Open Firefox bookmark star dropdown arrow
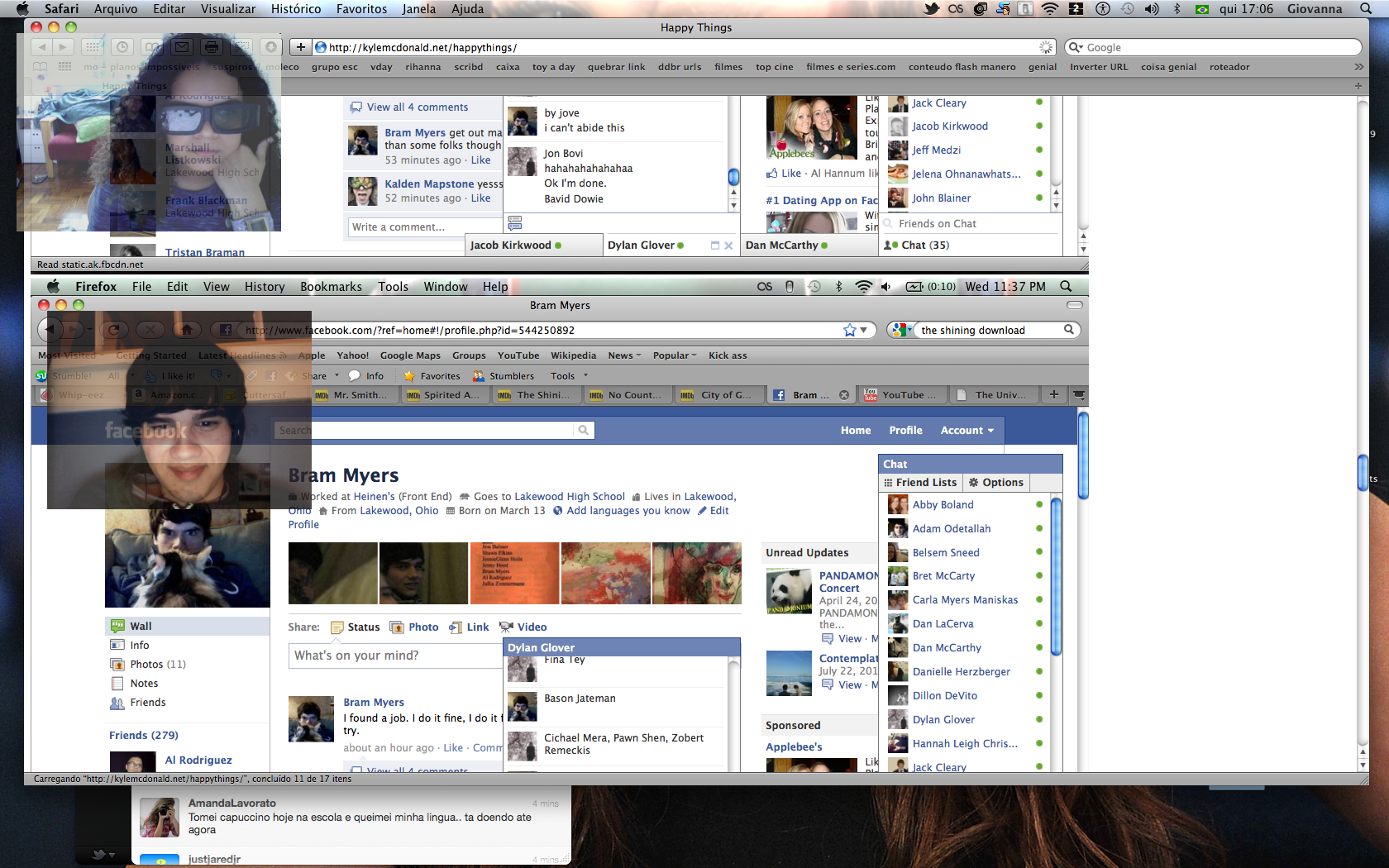1389x868 pixels. pos(864,330)
